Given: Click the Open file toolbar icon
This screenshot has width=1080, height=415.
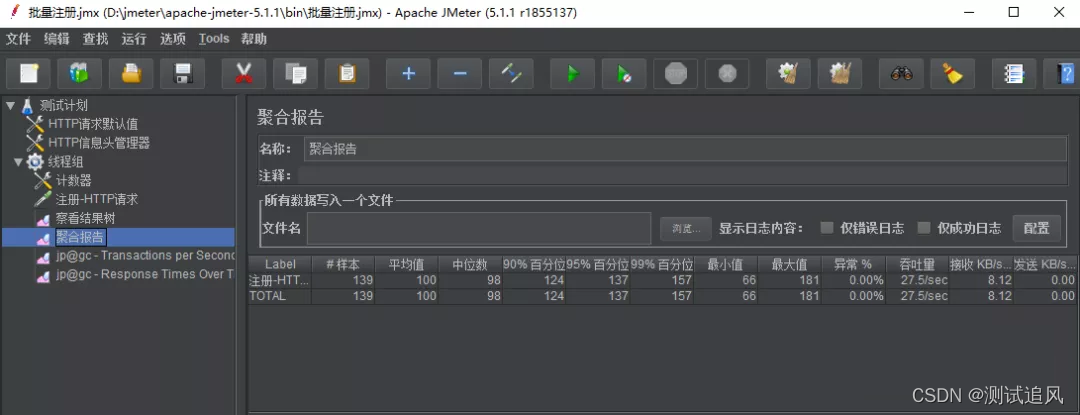Looking at the screenshot, I should pos(131,74).
